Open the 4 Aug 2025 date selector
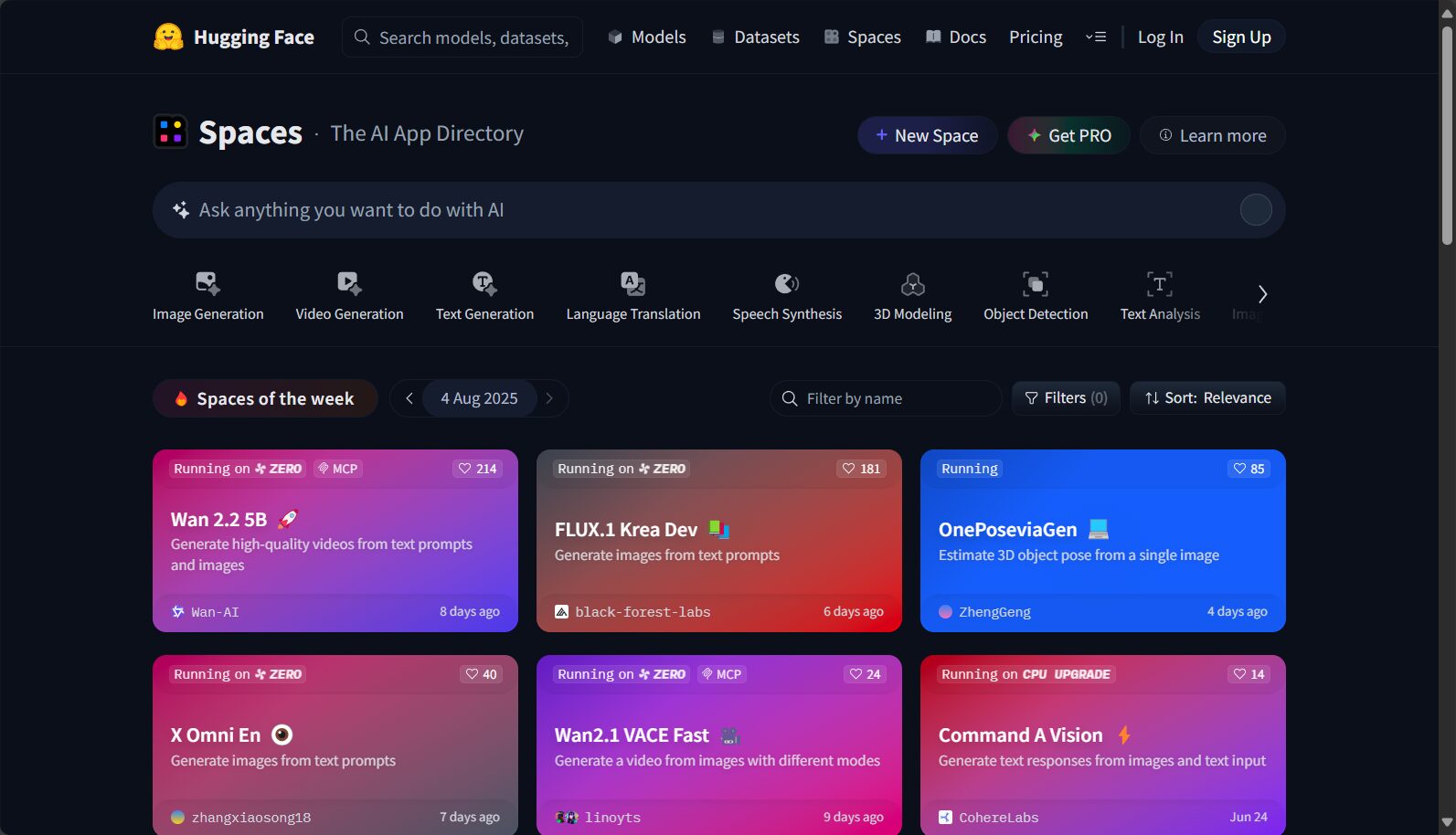Screen dimensions: 1456x835 tap(479, 398)
